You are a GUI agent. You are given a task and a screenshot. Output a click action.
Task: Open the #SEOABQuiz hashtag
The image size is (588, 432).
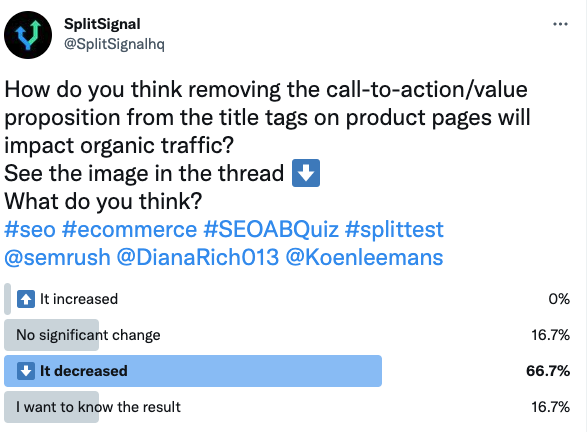(271, 229)
